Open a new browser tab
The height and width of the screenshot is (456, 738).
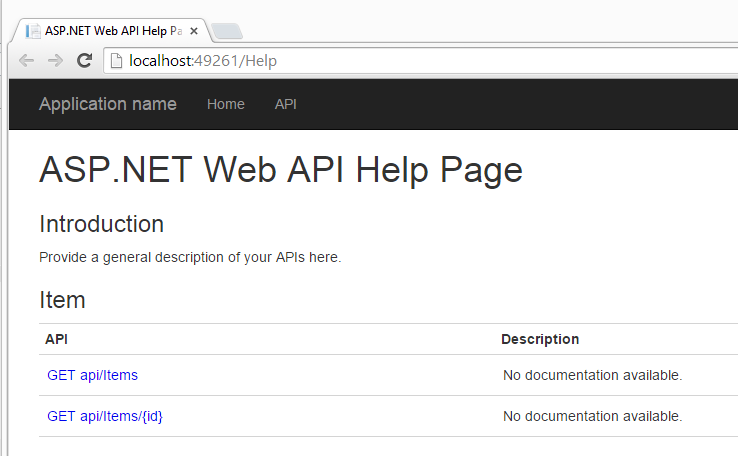227,32
